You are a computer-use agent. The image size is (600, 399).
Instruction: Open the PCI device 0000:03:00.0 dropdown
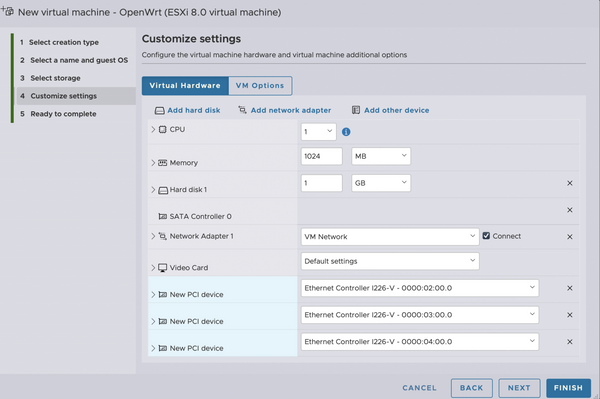tap(420, 315)
